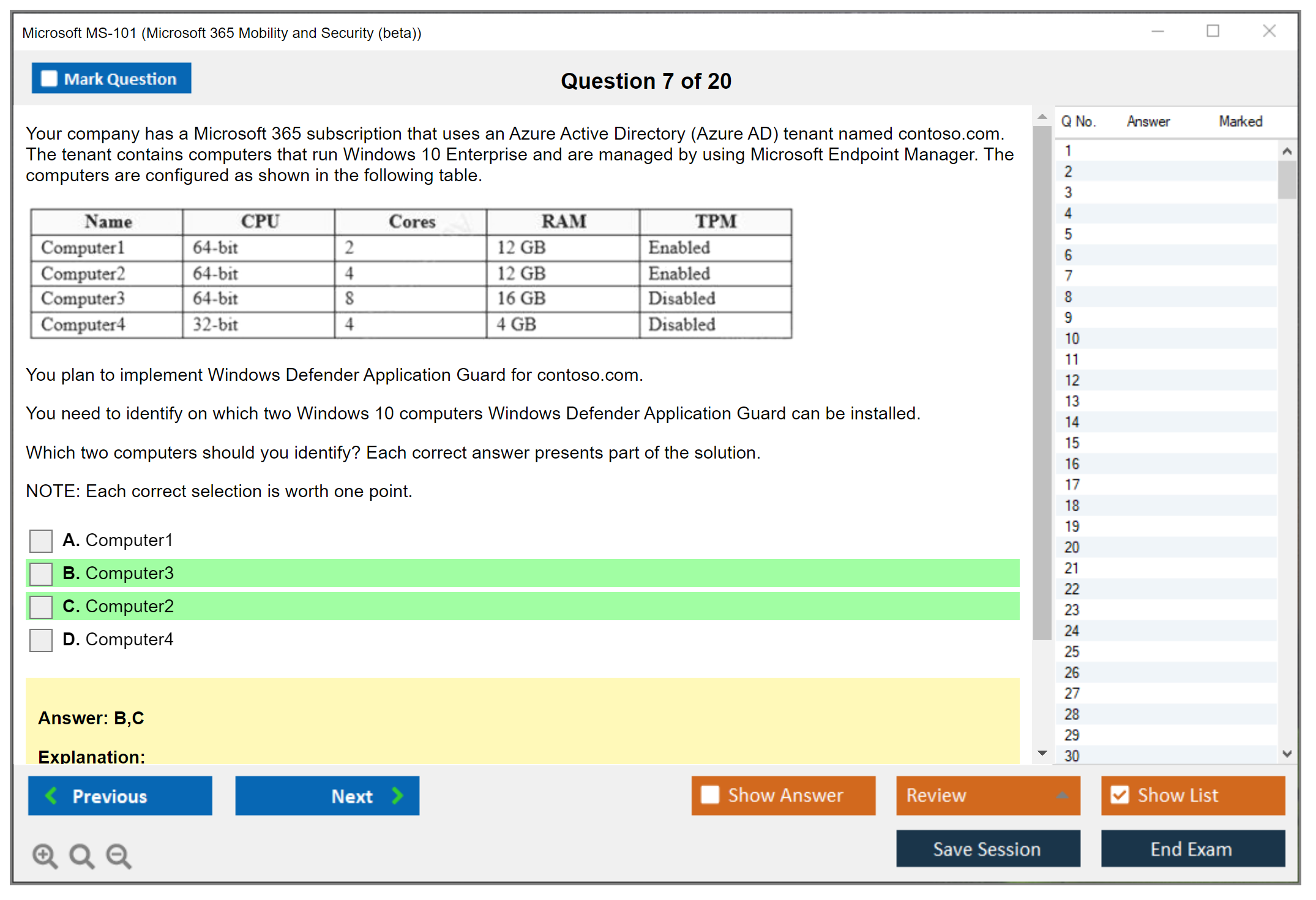This screenshot has width=1316, height=900.
Task: Select question 25 in the list
Action: coord(1072,651)
